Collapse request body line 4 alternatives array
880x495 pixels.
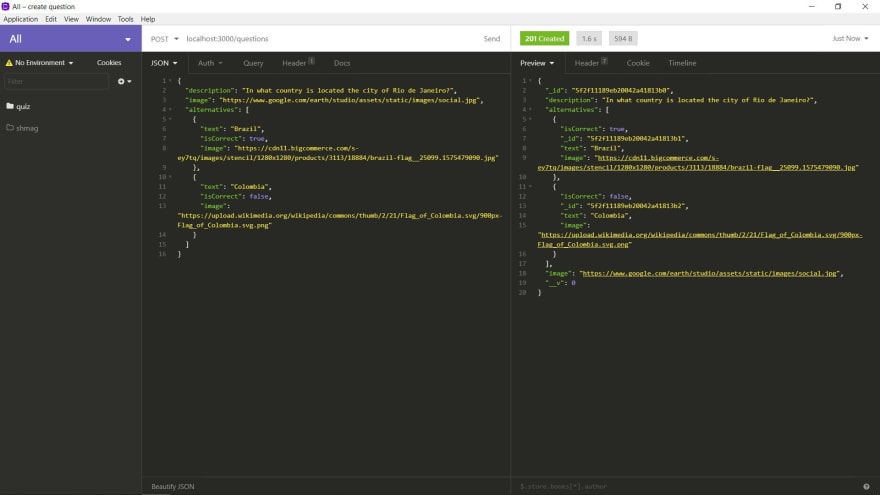coord(171,109)
